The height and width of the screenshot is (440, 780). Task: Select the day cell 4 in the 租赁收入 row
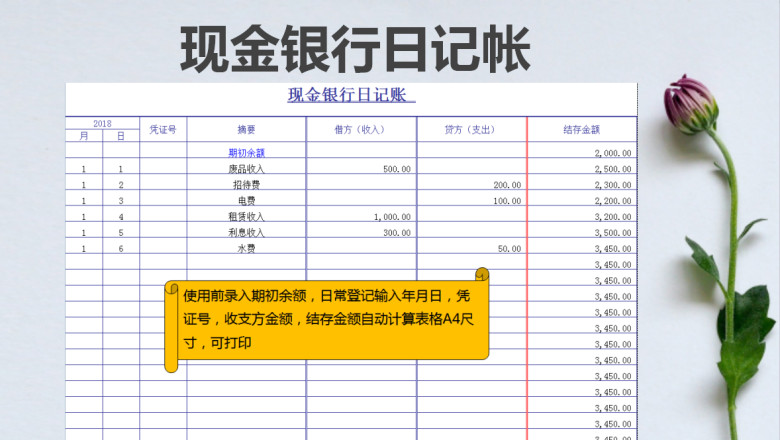[x=121, y=214]
